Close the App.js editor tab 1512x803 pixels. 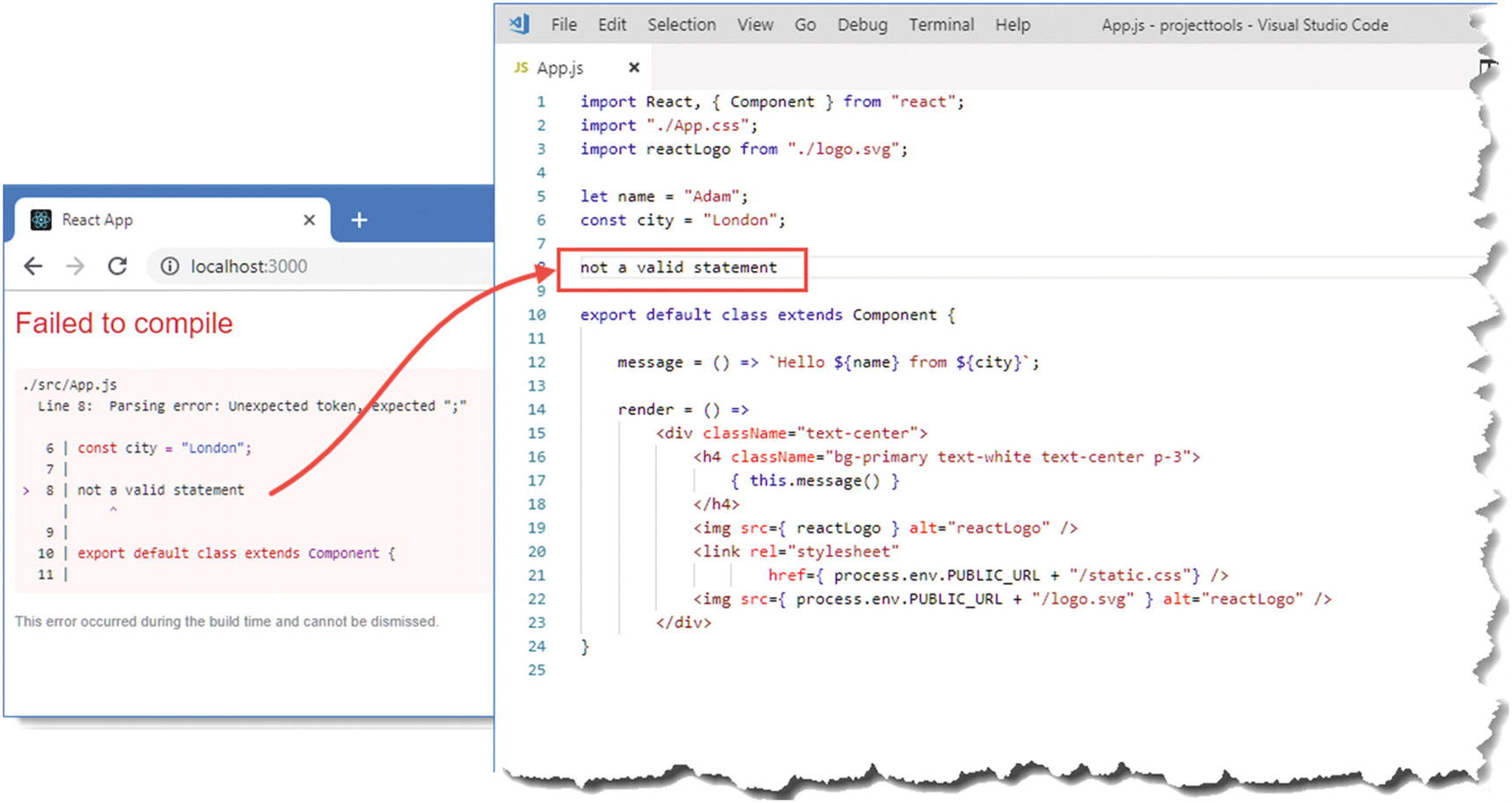pyautogui.click(x=633, y=68)
